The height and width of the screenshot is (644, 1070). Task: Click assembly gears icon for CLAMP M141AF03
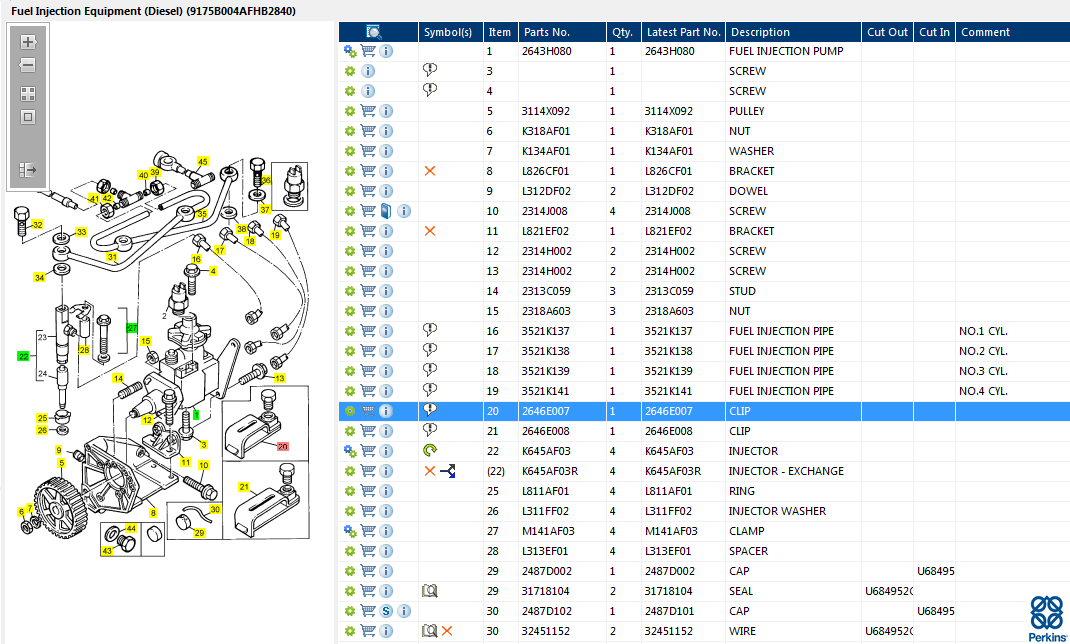350,531
